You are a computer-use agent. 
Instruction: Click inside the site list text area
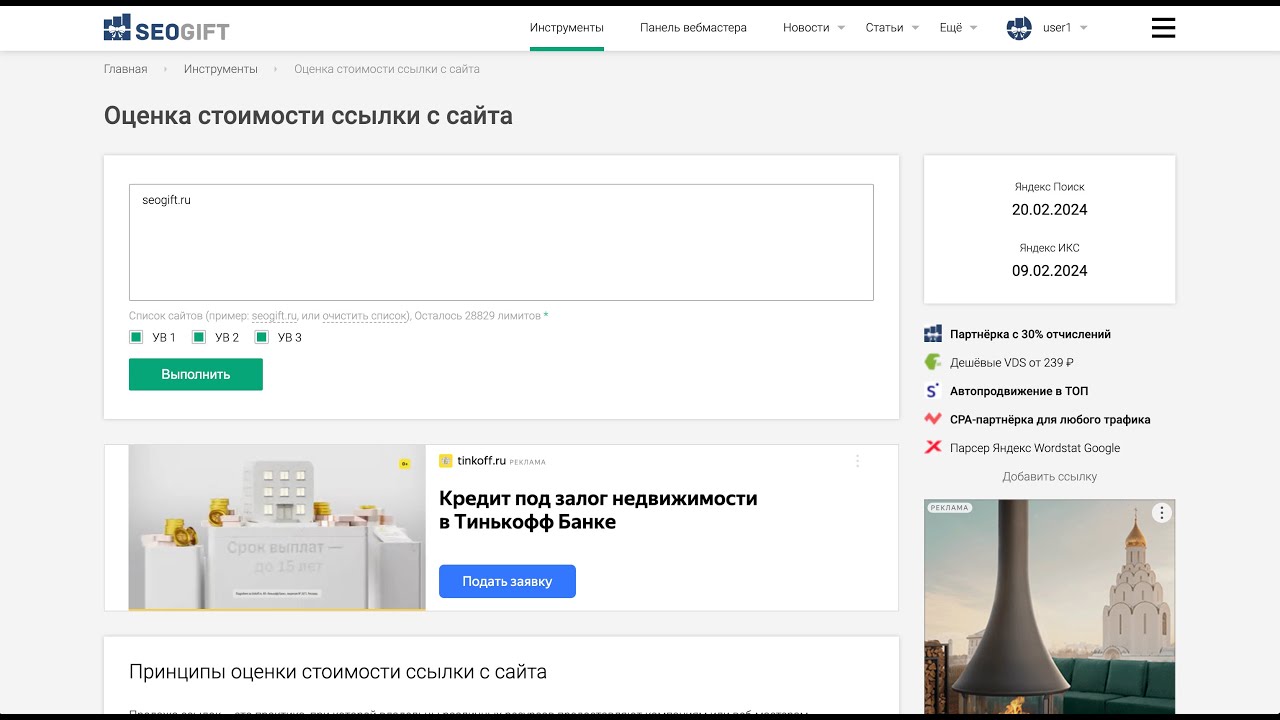click(501, 242)
